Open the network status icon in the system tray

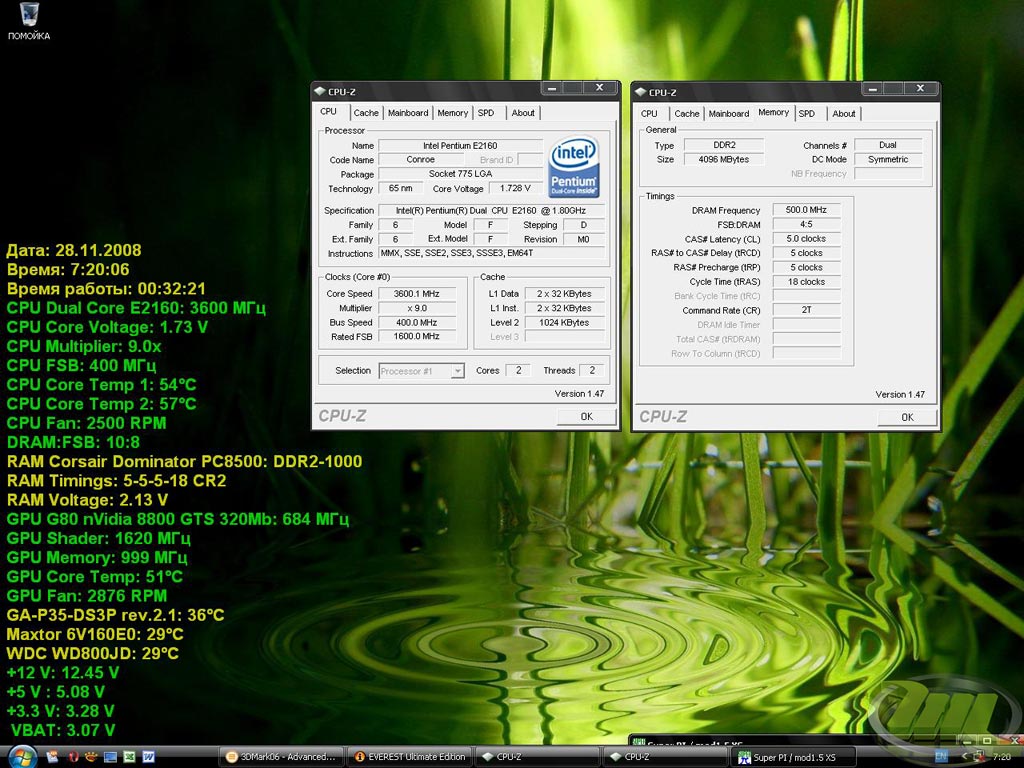(979, 757)
